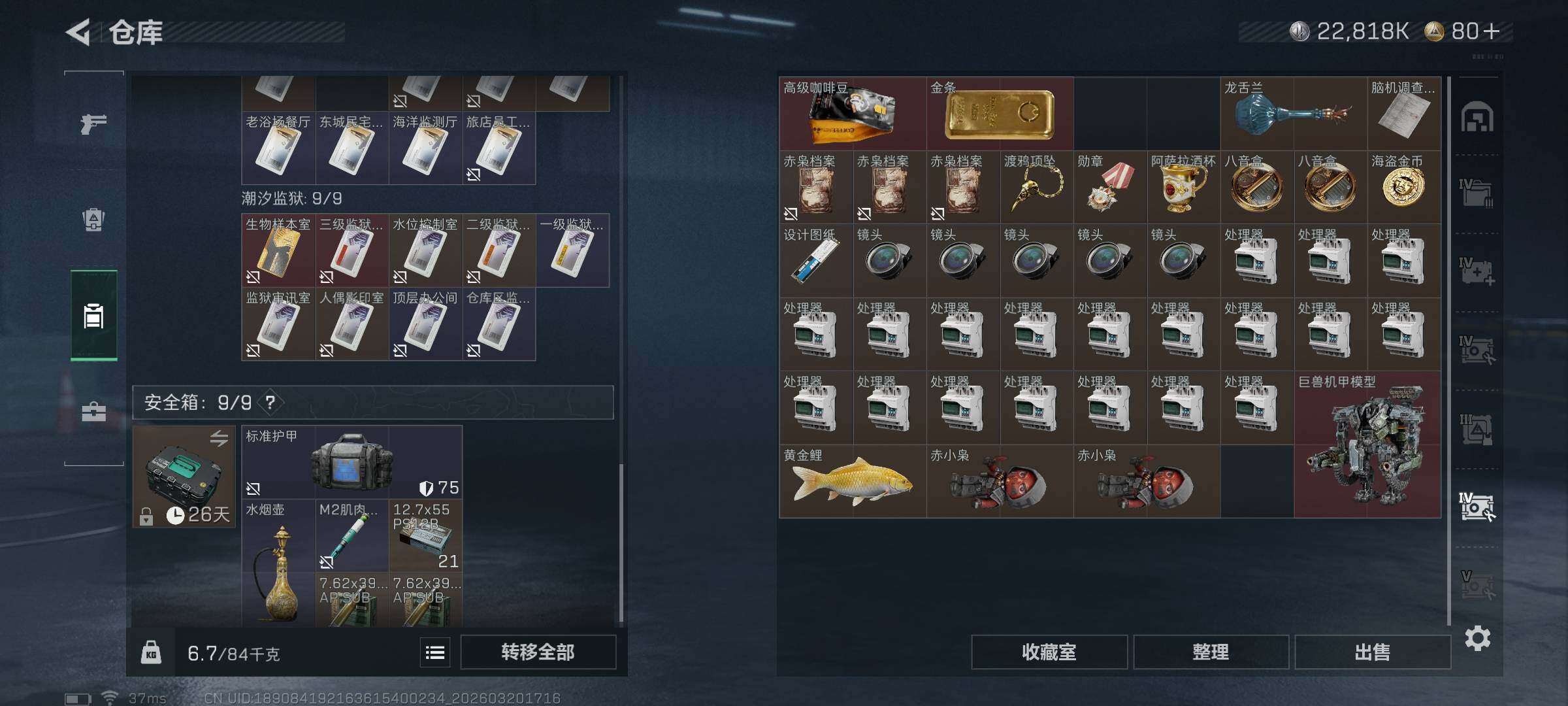The width and height of the screenshot is (1568, 706).
Task: Click the 出售 sell button
Action: [x=1372, y=652]
